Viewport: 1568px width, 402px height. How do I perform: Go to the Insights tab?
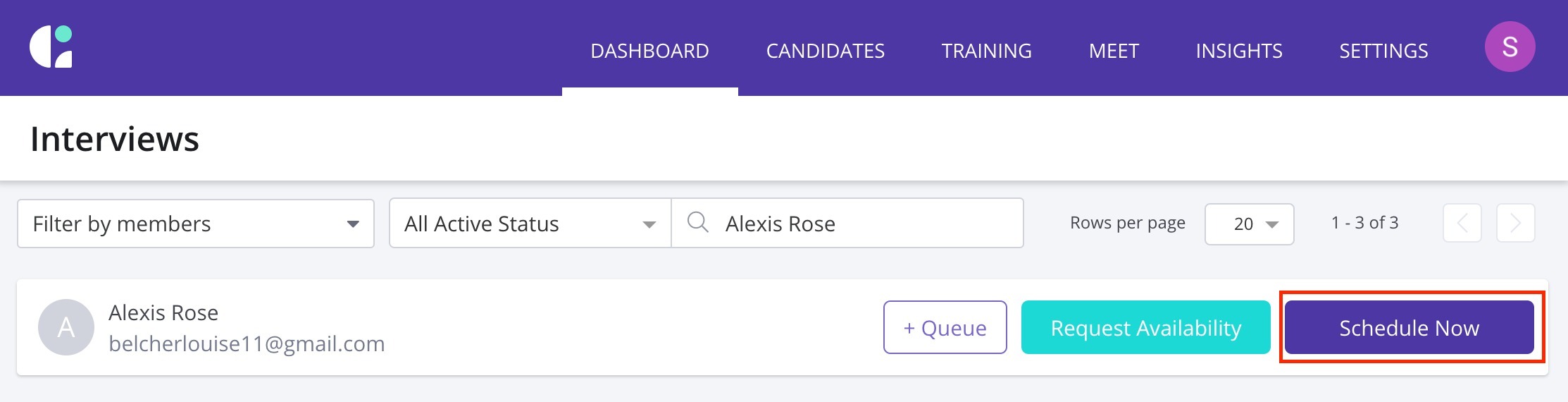pos(1238,51)
